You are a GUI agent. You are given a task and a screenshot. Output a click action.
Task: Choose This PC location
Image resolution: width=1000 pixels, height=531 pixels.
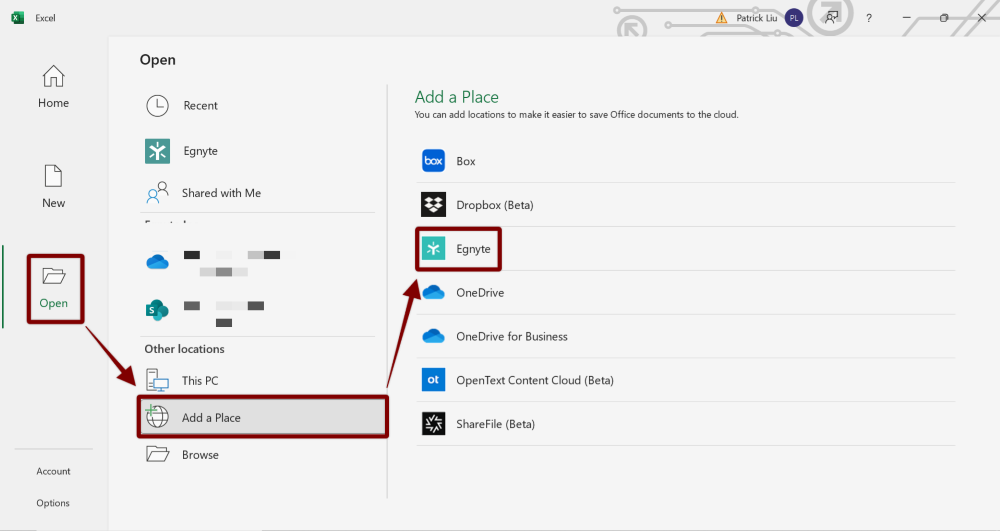(258, 381)
